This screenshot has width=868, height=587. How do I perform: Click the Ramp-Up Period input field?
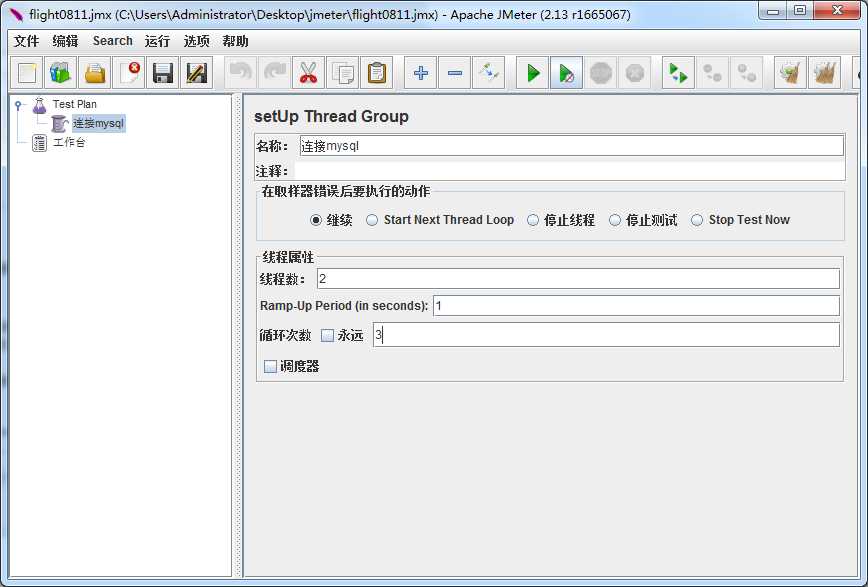636,306
